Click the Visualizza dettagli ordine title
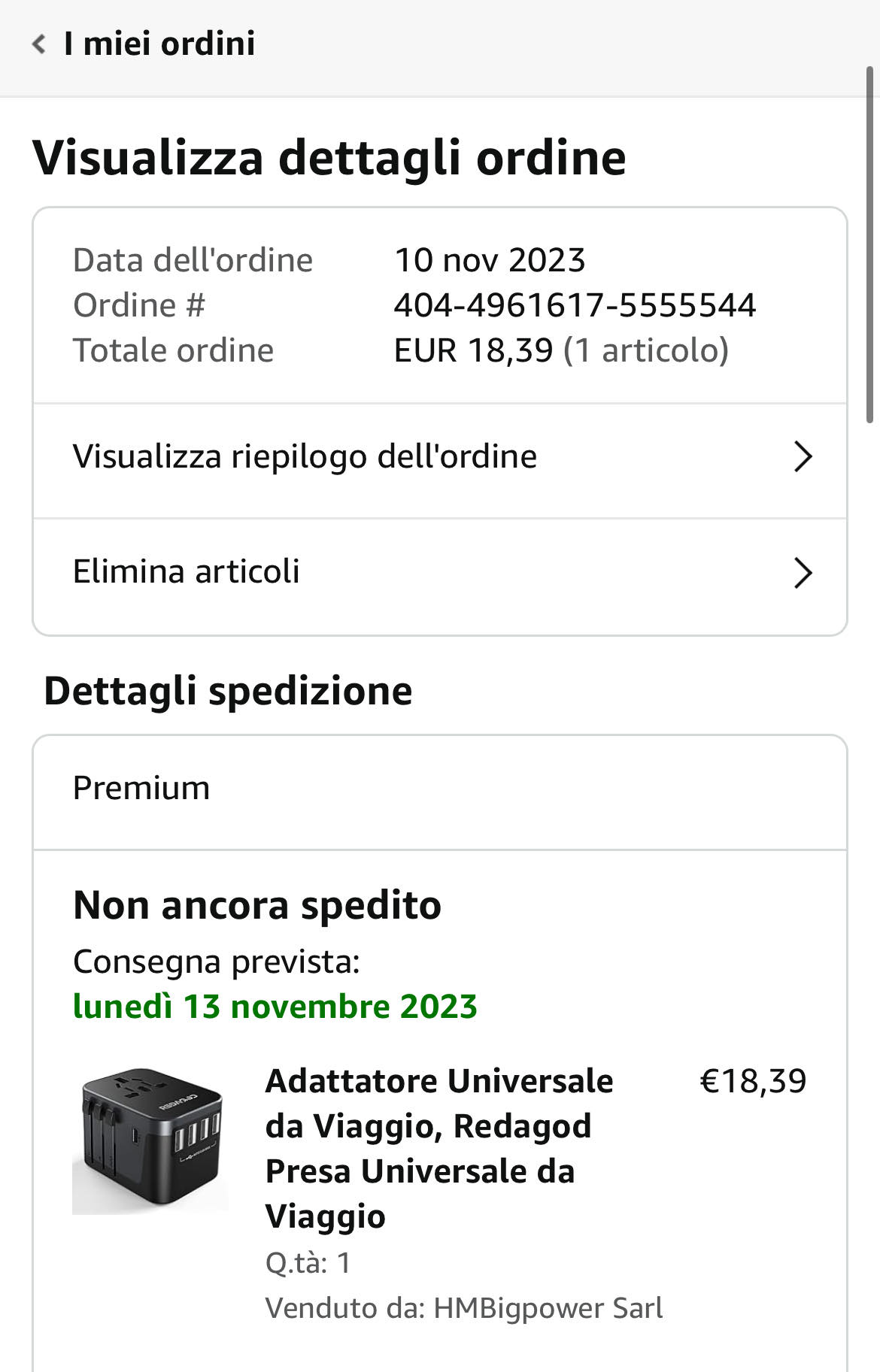This screenshot has height=1372, width=880. coord(329,158)
